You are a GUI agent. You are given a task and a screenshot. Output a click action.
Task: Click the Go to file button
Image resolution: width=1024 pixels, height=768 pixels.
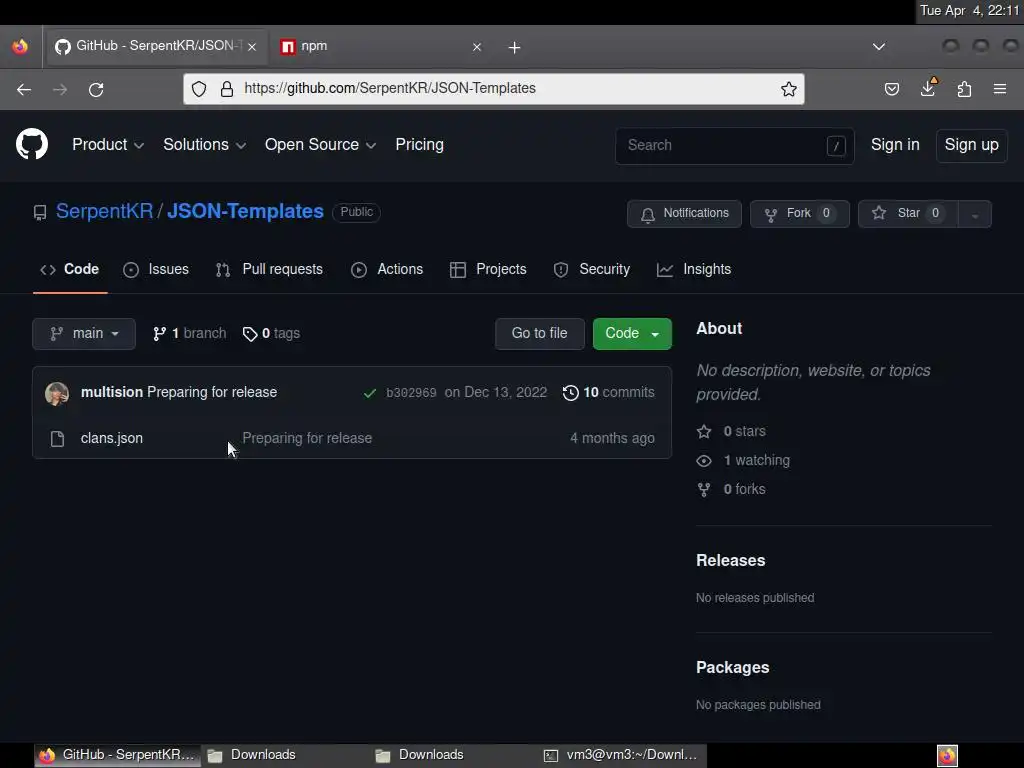pyautogui.click(x=539, y=334)
